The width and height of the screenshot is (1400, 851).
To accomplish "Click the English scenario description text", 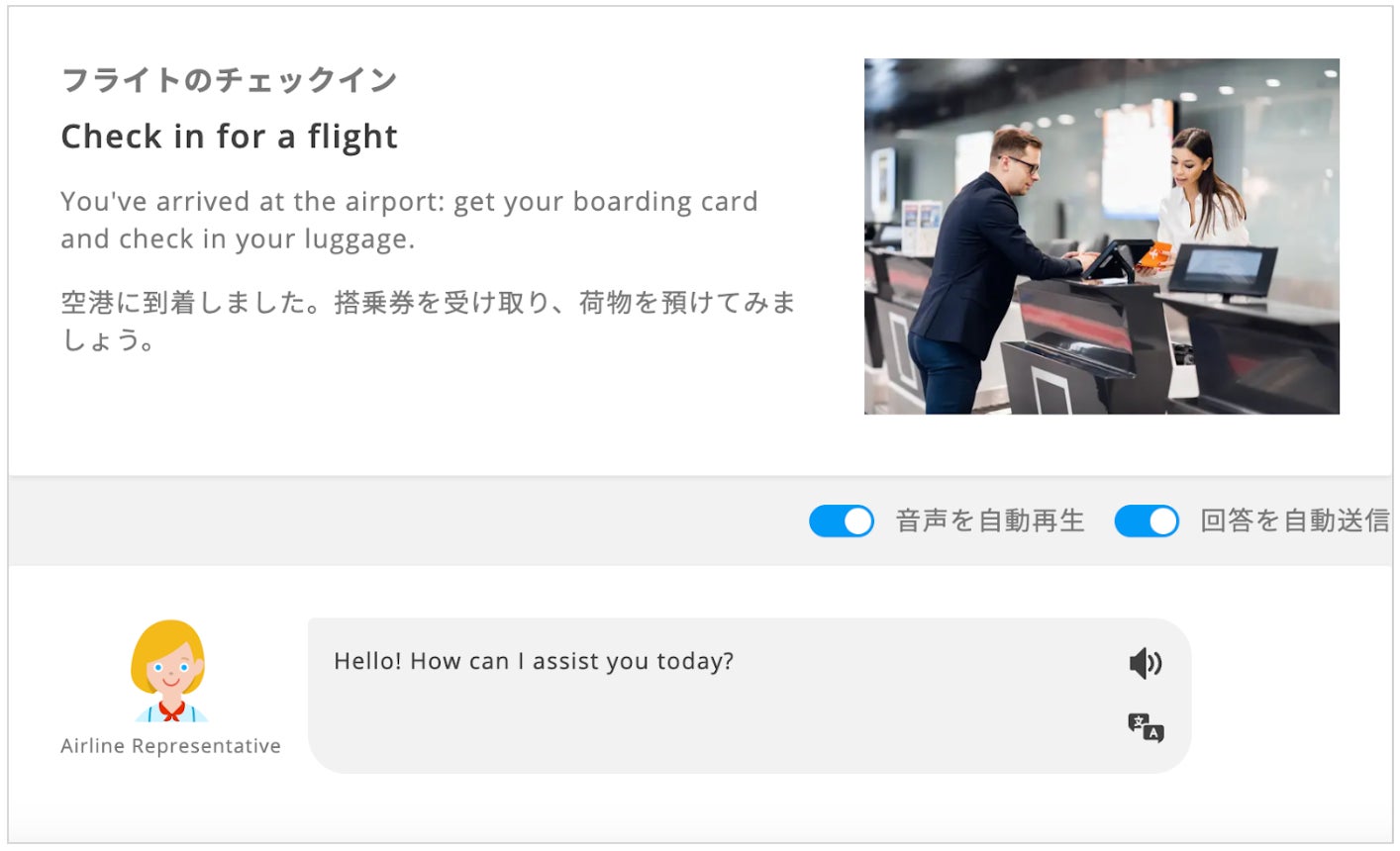I will 408,220.
